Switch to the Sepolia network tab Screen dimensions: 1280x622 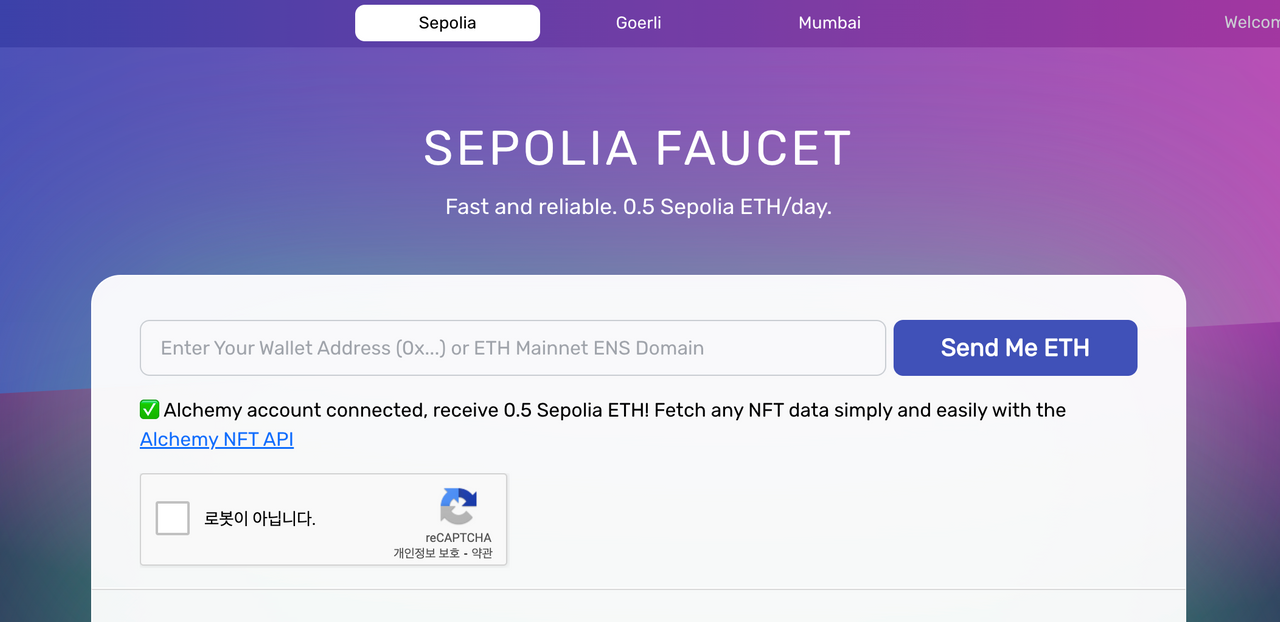click(x=447, y=23)
